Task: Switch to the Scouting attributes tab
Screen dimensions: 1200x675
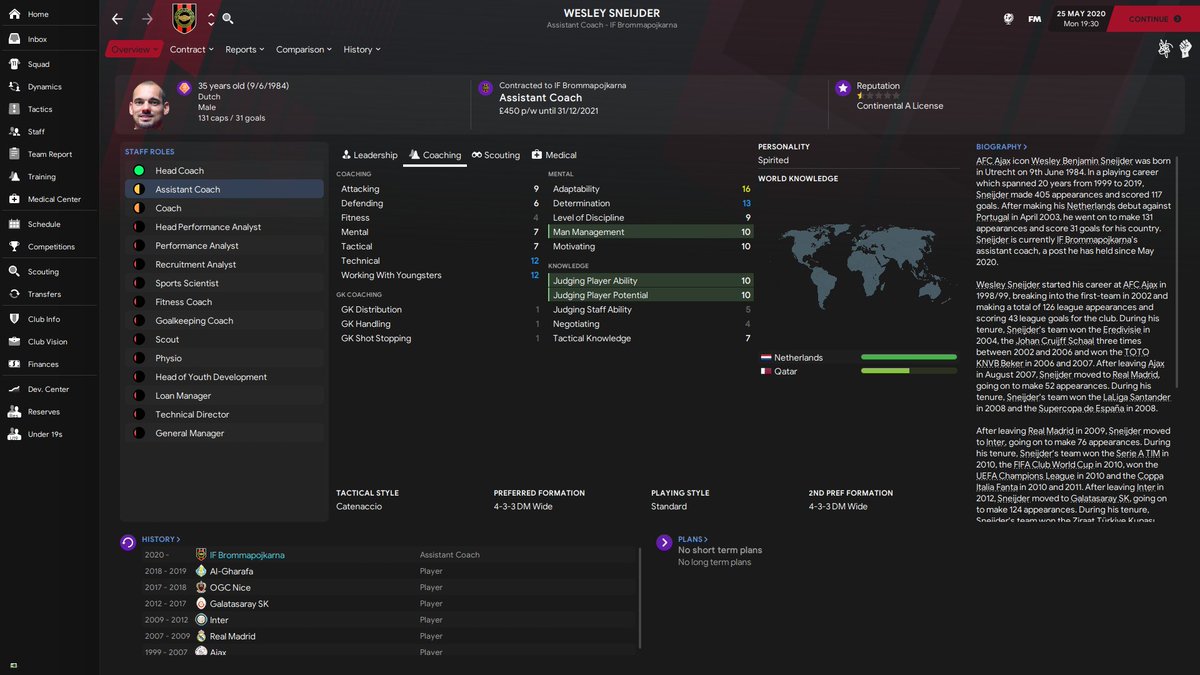Action: point(496,155)
